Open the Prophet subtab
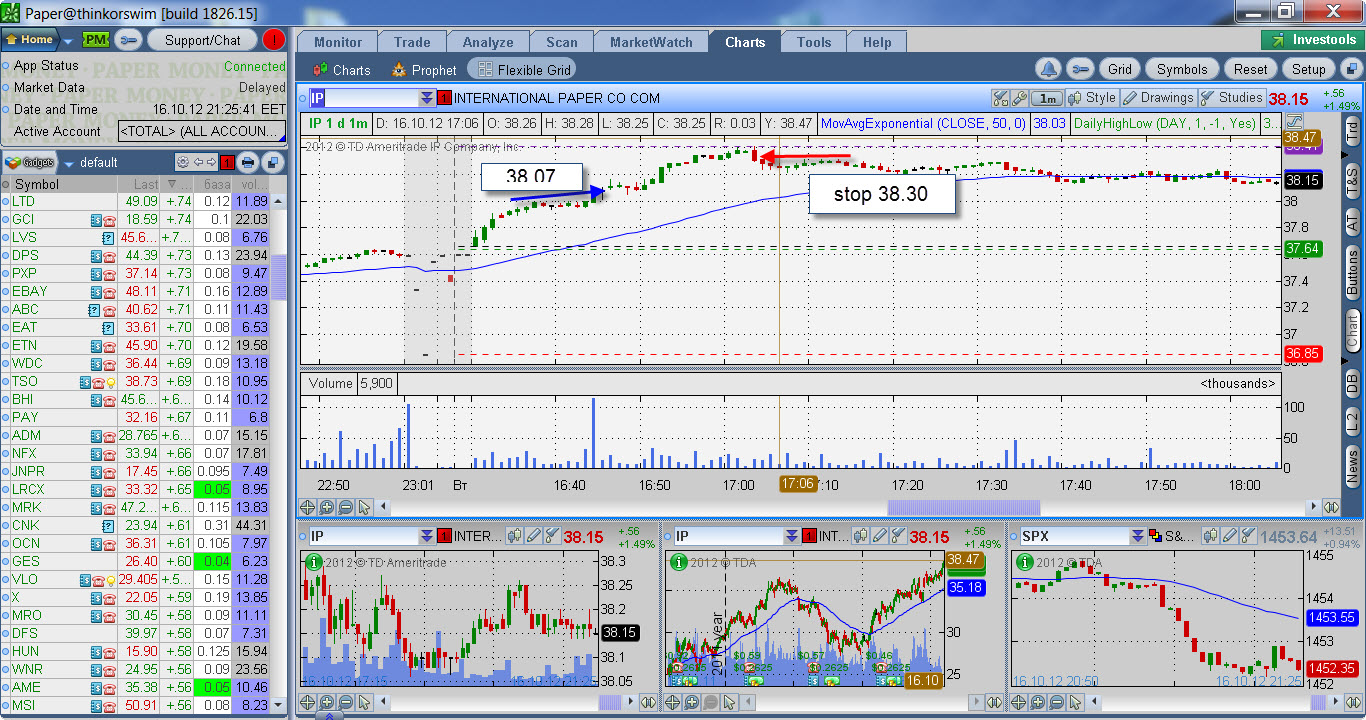This screenshot has height=720, width=1366. (x=424, y=70)
